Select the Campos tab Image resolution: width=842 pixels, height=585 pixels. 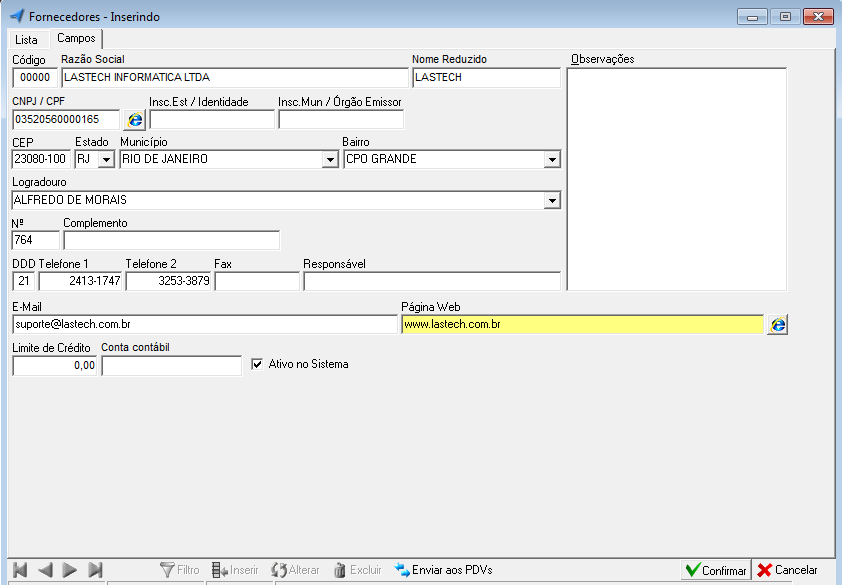point(76,38)
